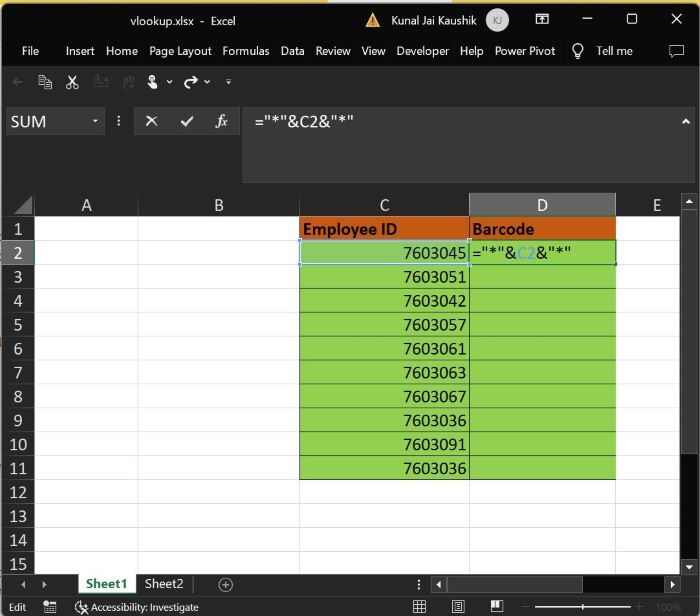The image size is (700, 616).
Task: Confirm the formula with the Enter checkmark
Action: [x=186, y=121]
